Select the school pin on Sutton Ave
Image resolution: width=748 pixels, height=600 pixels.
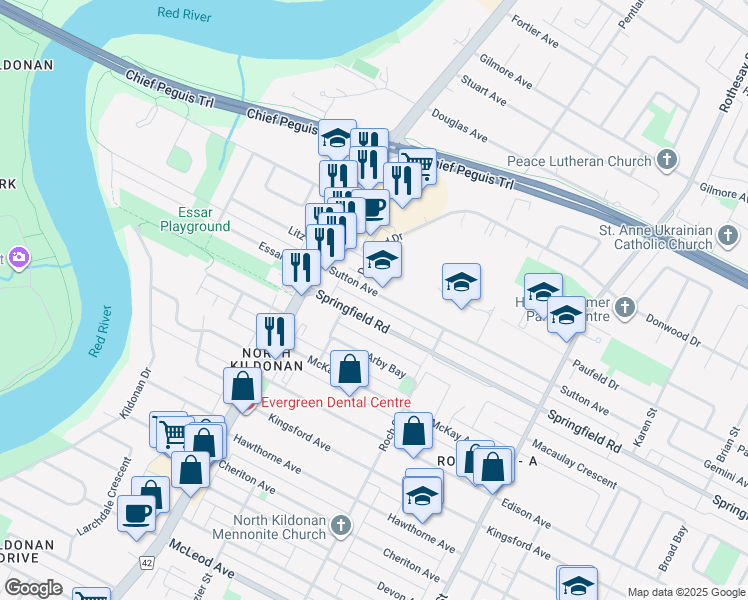click(x=382, y=262)
